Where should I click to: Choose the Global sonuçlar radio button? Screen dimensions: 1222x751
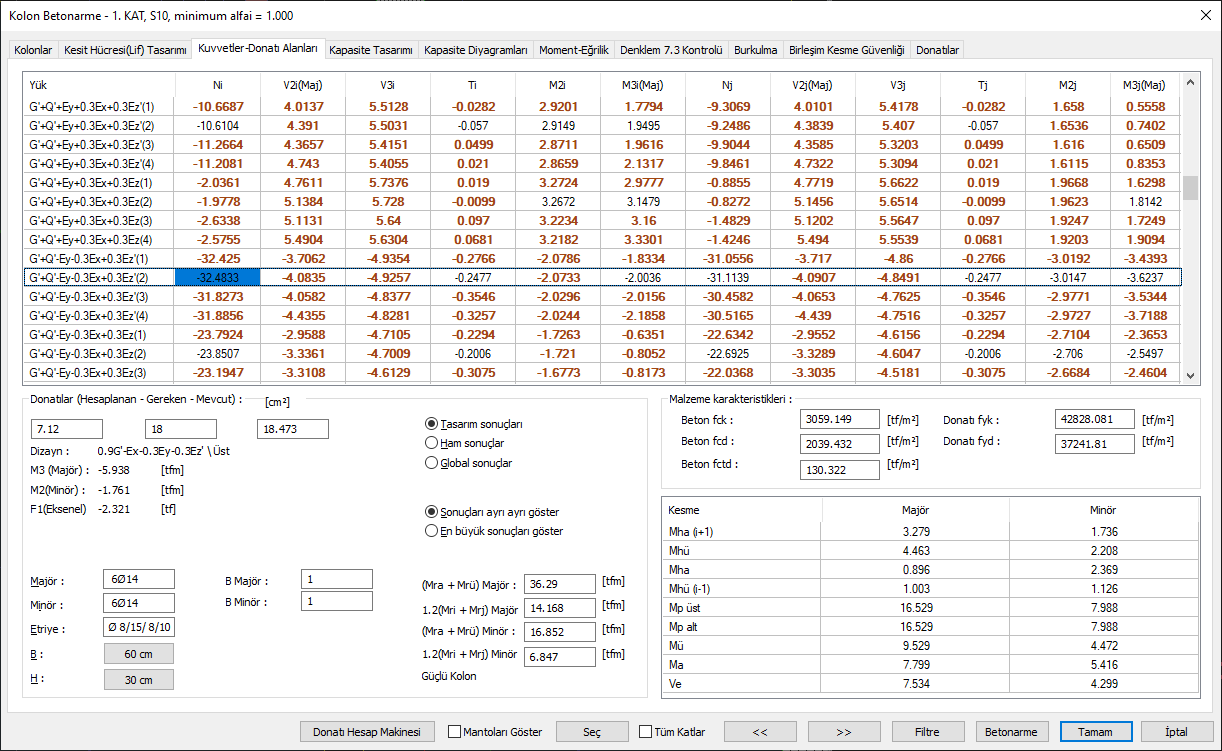432,463
